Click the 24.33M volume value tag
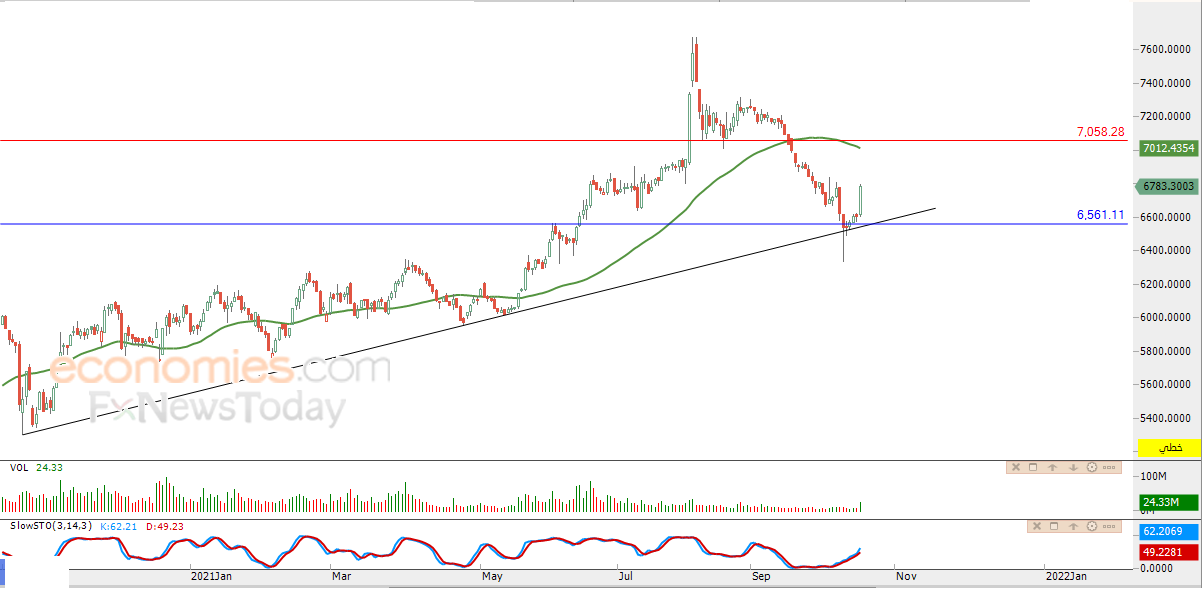Screen dimensions: 1202x589 coord(1168,502)
